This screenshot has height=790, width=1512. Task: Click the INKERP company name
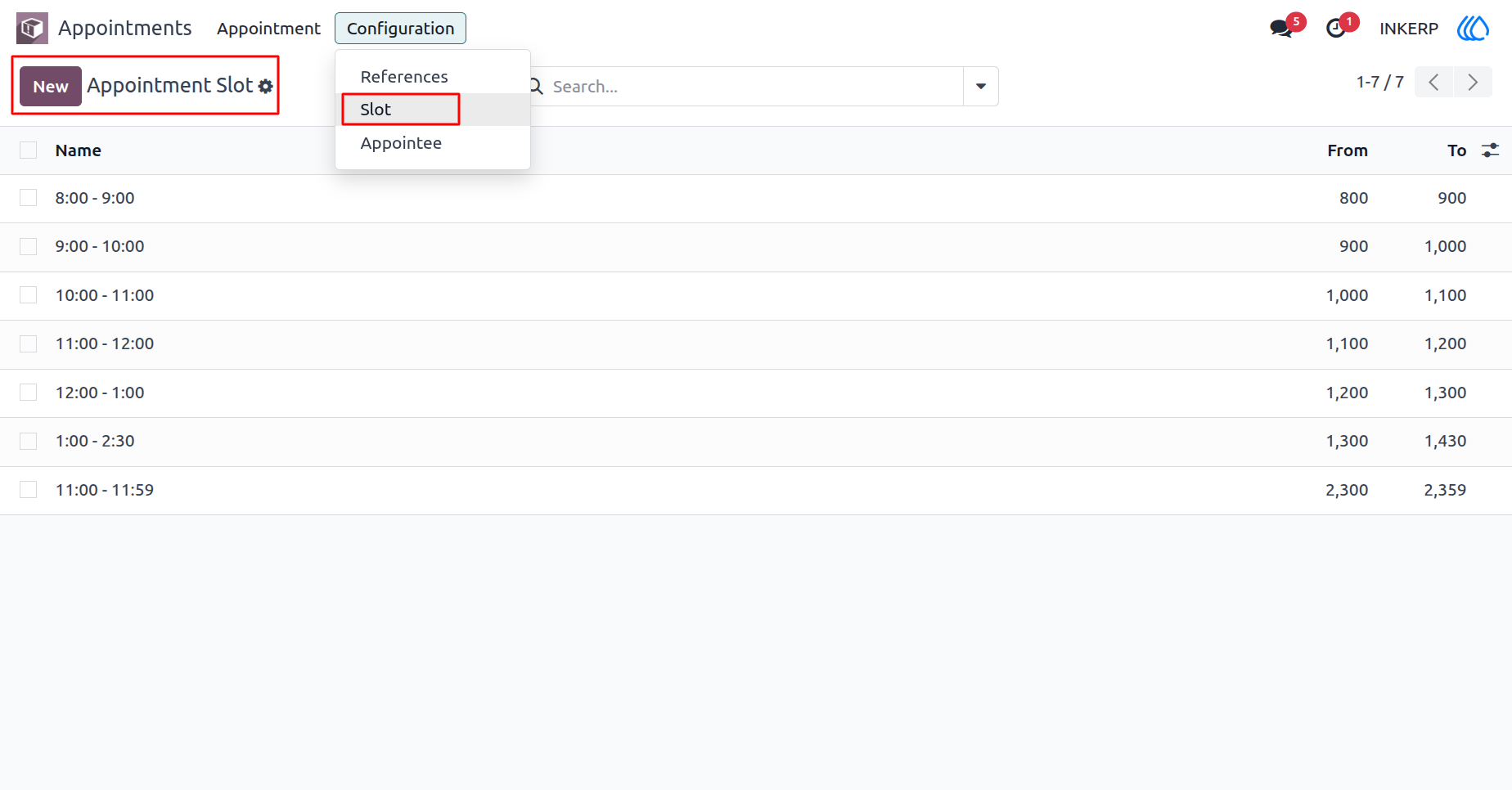[1408, 29]
